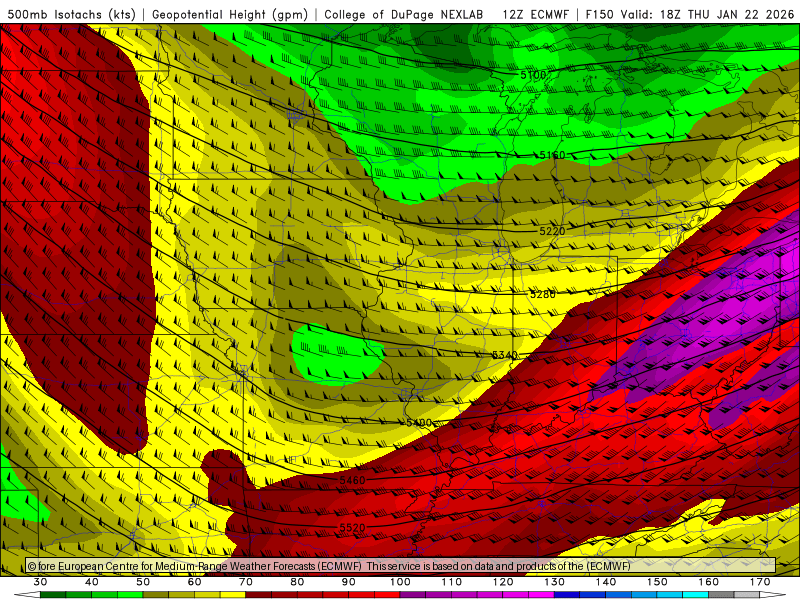Image resolution: width=800 pixels, height=600 pixels.
Task: Click the '12Z ECMWF' model run label
Action: (536, 15)
